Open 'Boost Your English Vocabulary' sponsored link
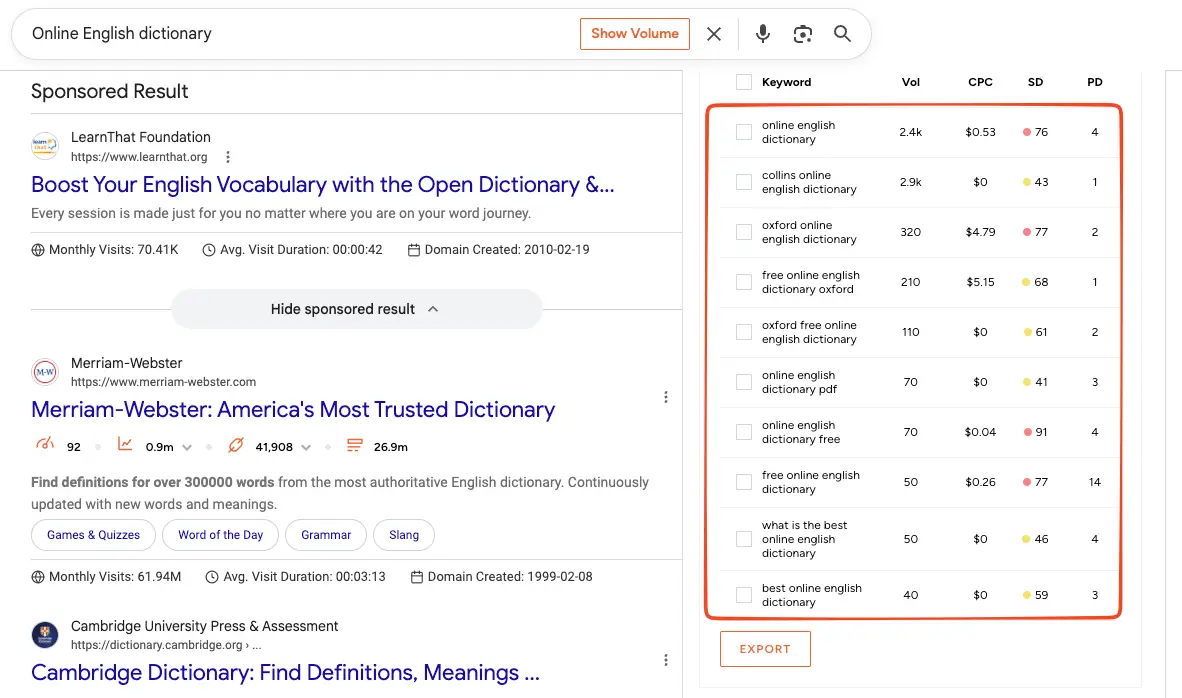 (323, 185)
